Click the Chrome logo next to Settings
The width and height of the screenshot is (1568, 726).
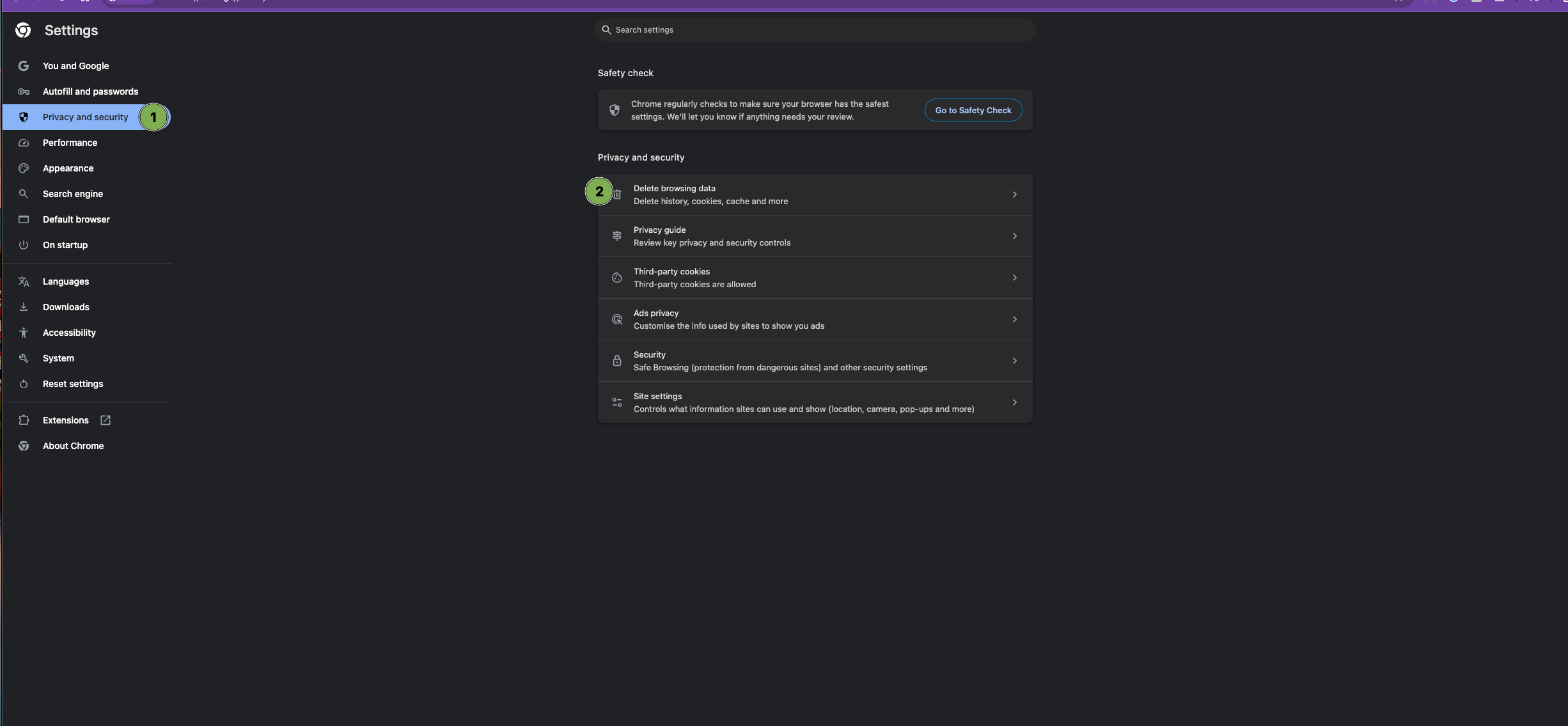pos(23,30)
